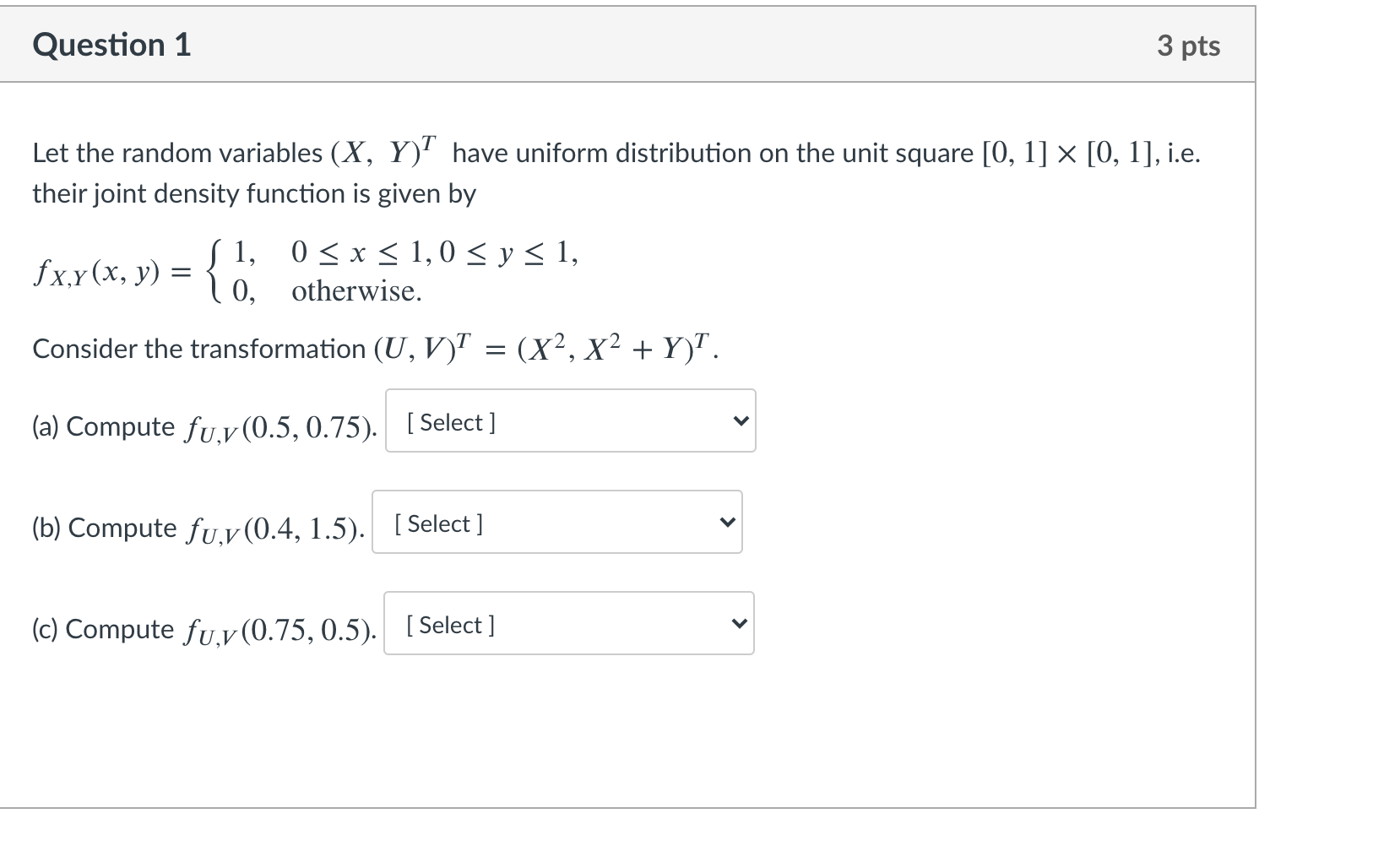Screen dimensions: 1400x846
Task: Click the 'Question 1' heading
Action: click(111, 45)
